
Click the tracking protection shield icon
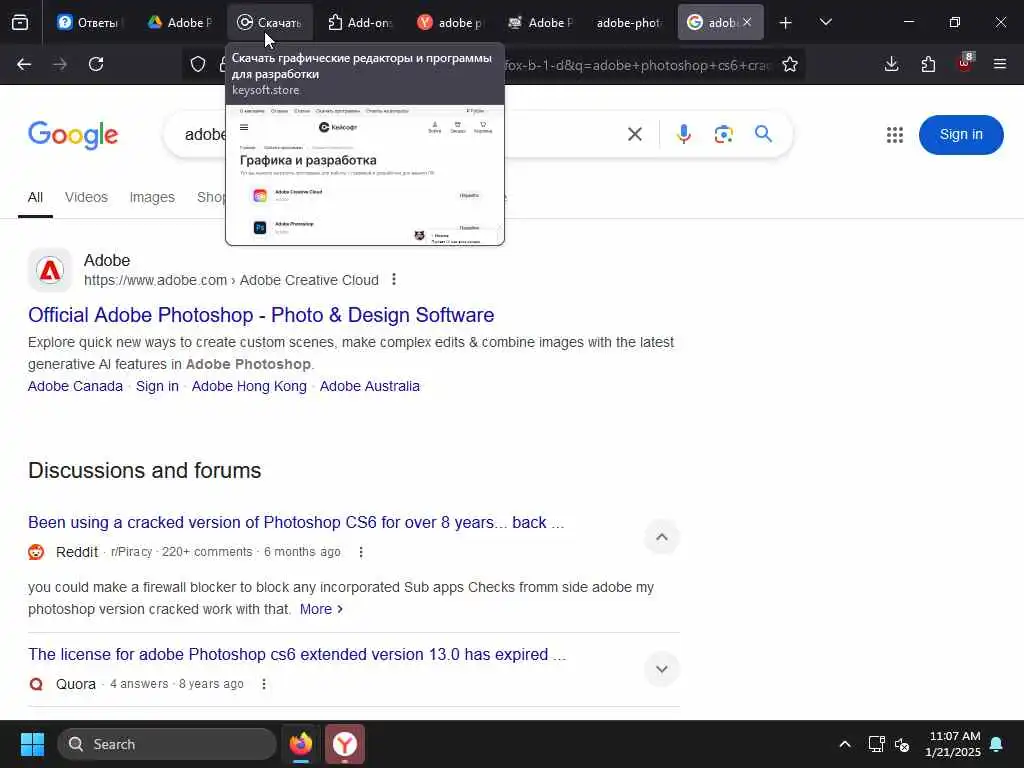point(198,64)
